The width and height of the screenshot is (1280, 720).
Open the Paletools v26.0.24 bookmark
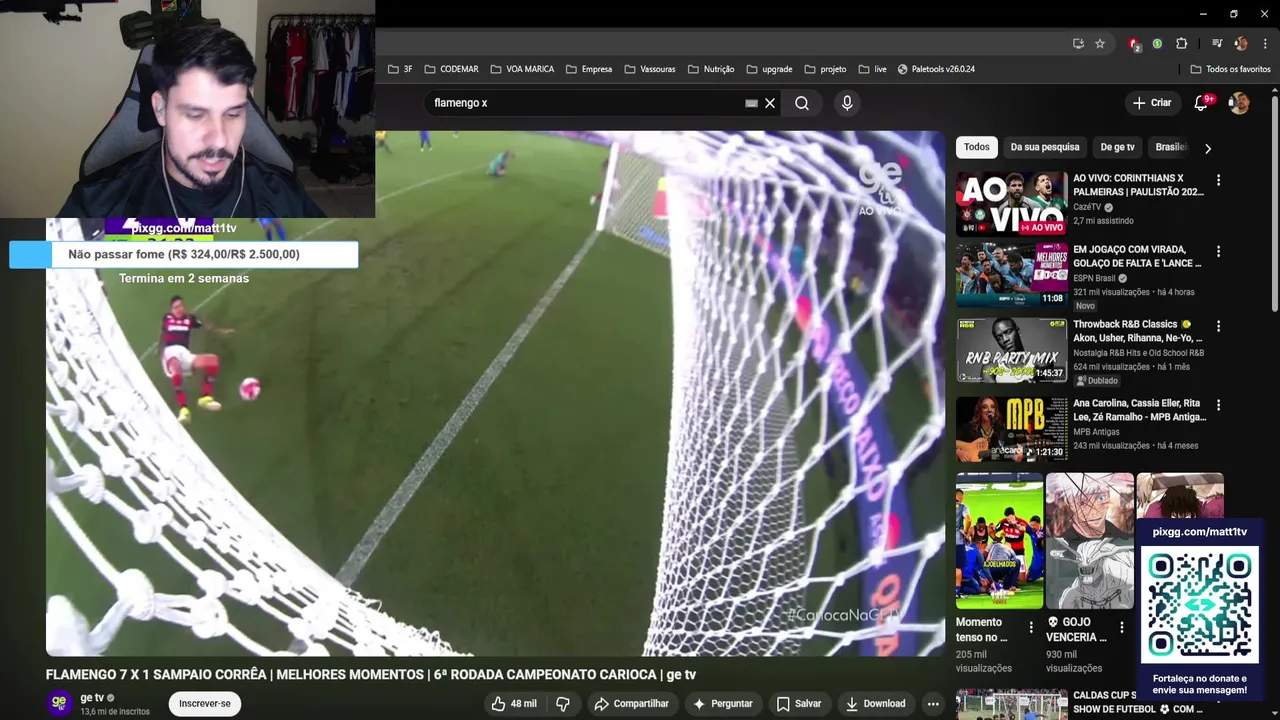pos(936,69)
